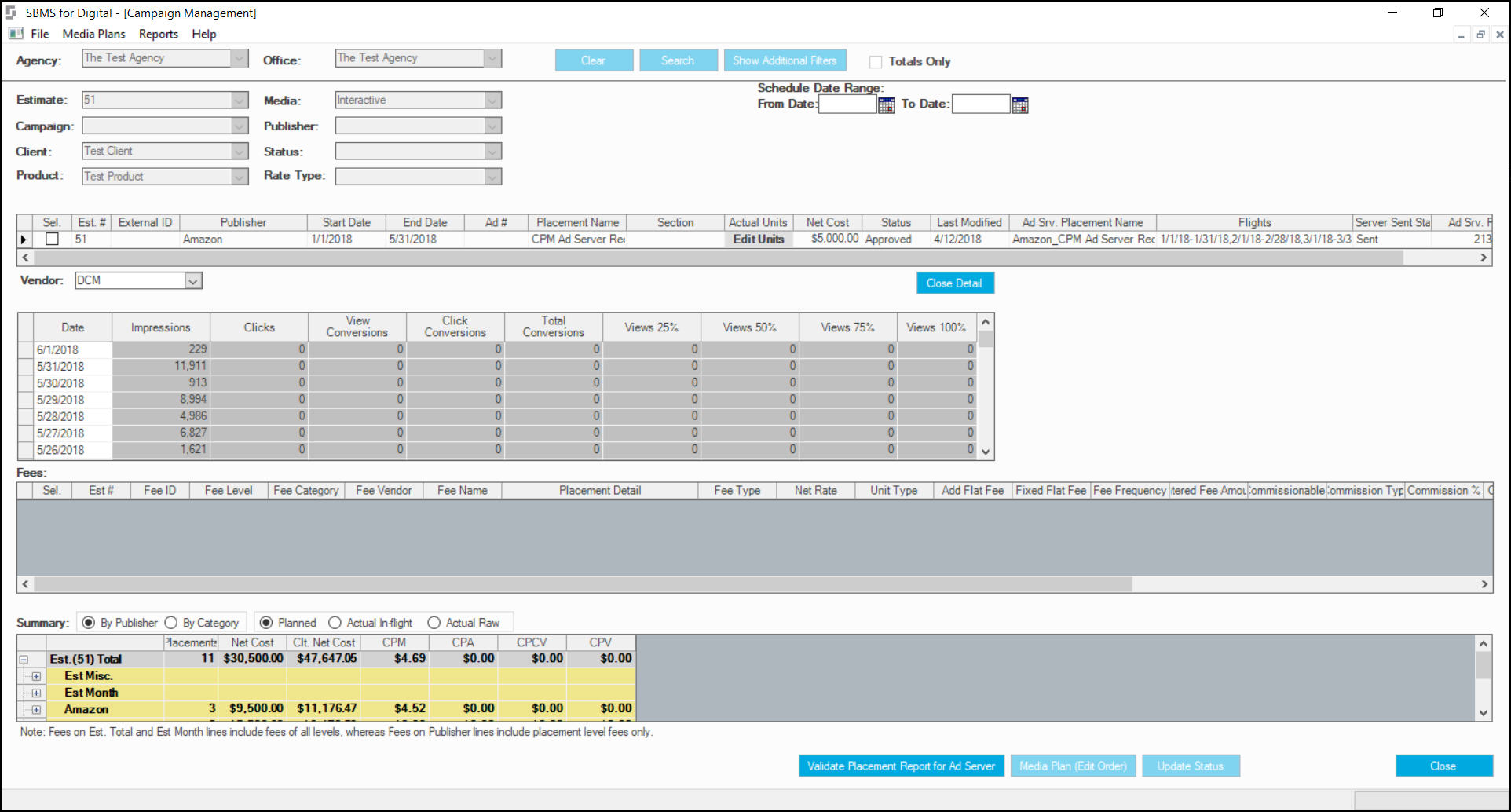Image resolution: width=1511 pixels, height=812 pixels.
Task: Enable the Totals Only checkbox
Action: pos(876,62)
